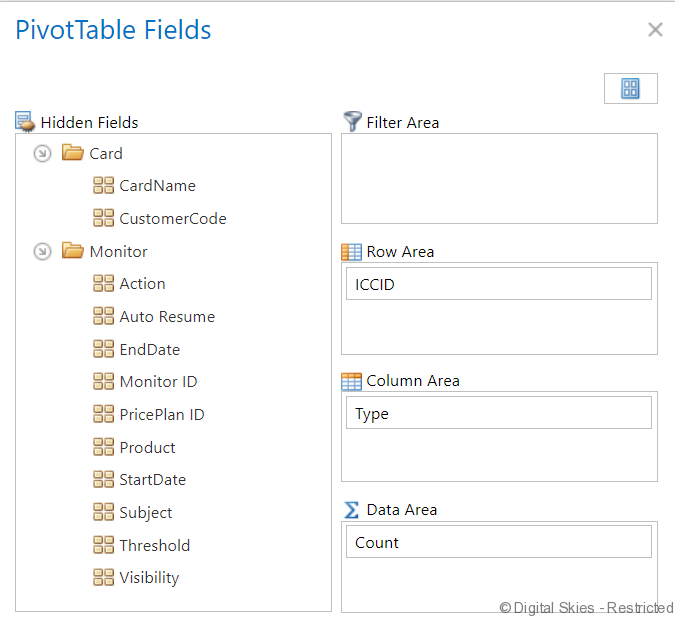Select the ICCID field in Row Area

(x=498, y=284)
